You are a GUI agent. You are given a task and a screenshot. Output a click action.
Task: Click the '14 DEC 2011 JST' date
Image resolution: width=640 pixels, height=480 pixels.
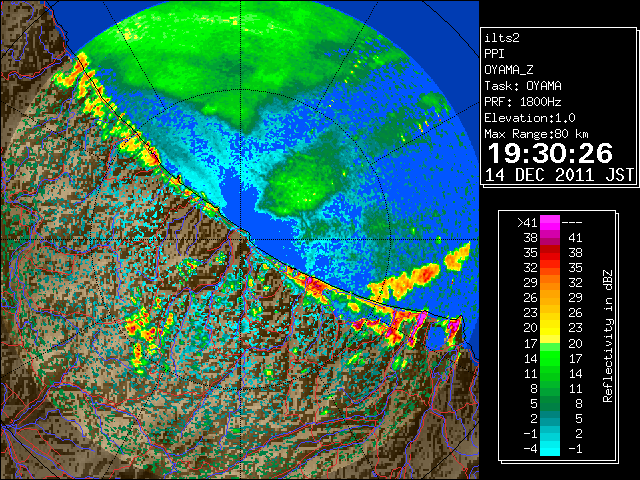[559, 175]
